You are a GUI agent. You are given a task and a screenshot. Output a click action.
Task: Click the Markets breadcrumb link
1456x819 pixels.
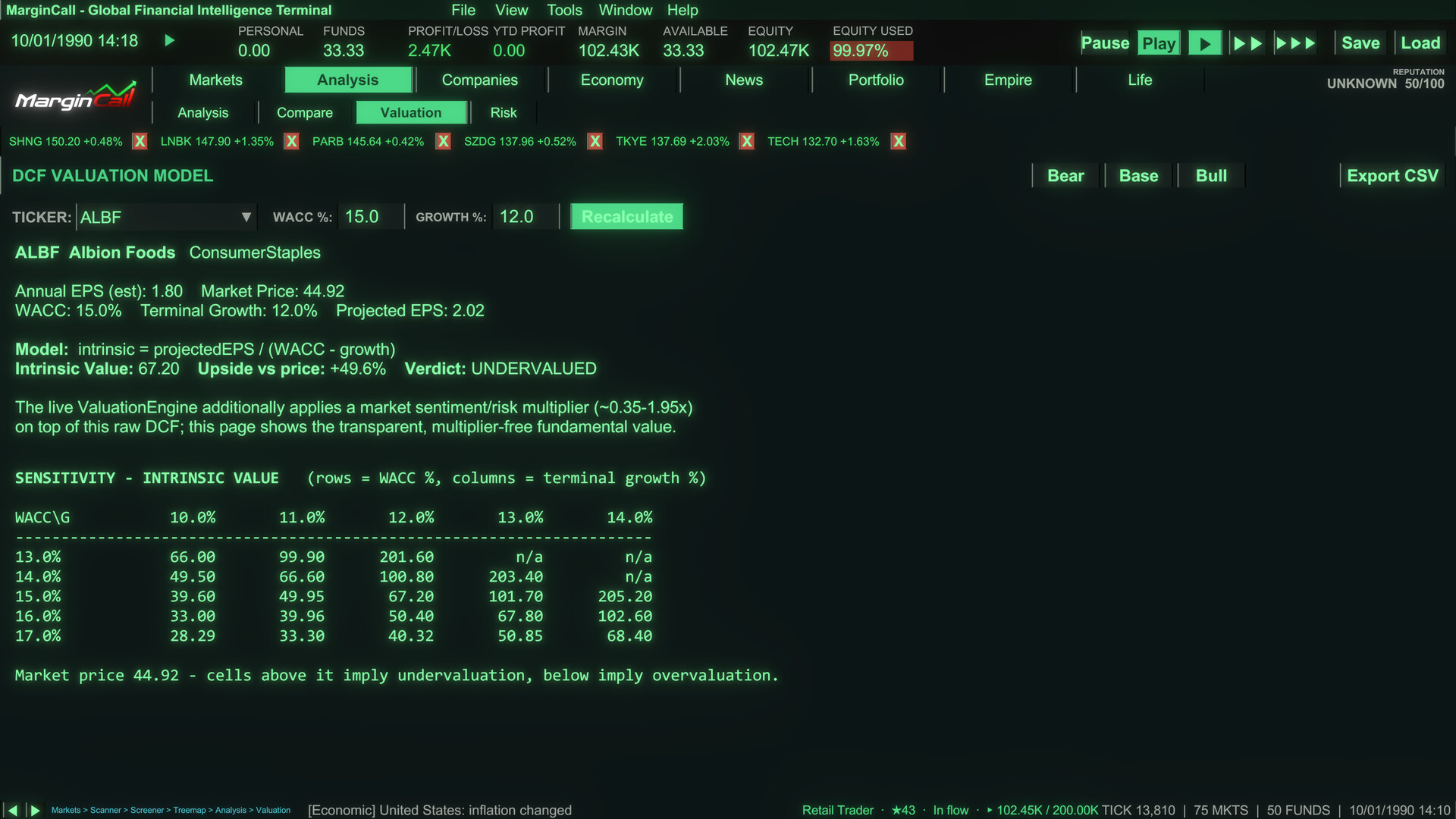point(66,811)
